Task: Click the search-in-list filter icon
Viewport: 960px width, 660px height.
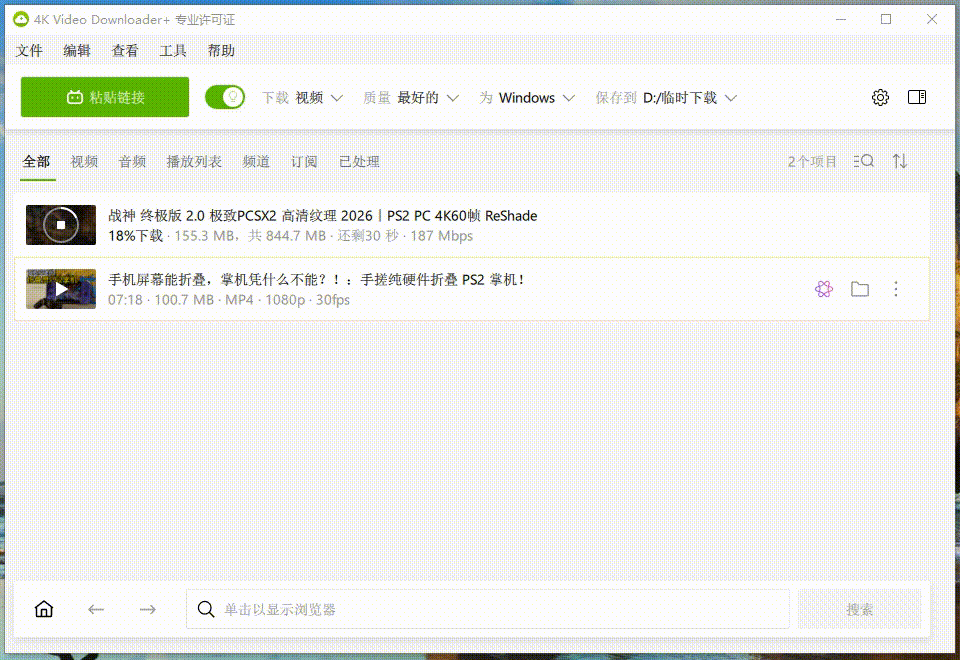Action: click(864, 161)
